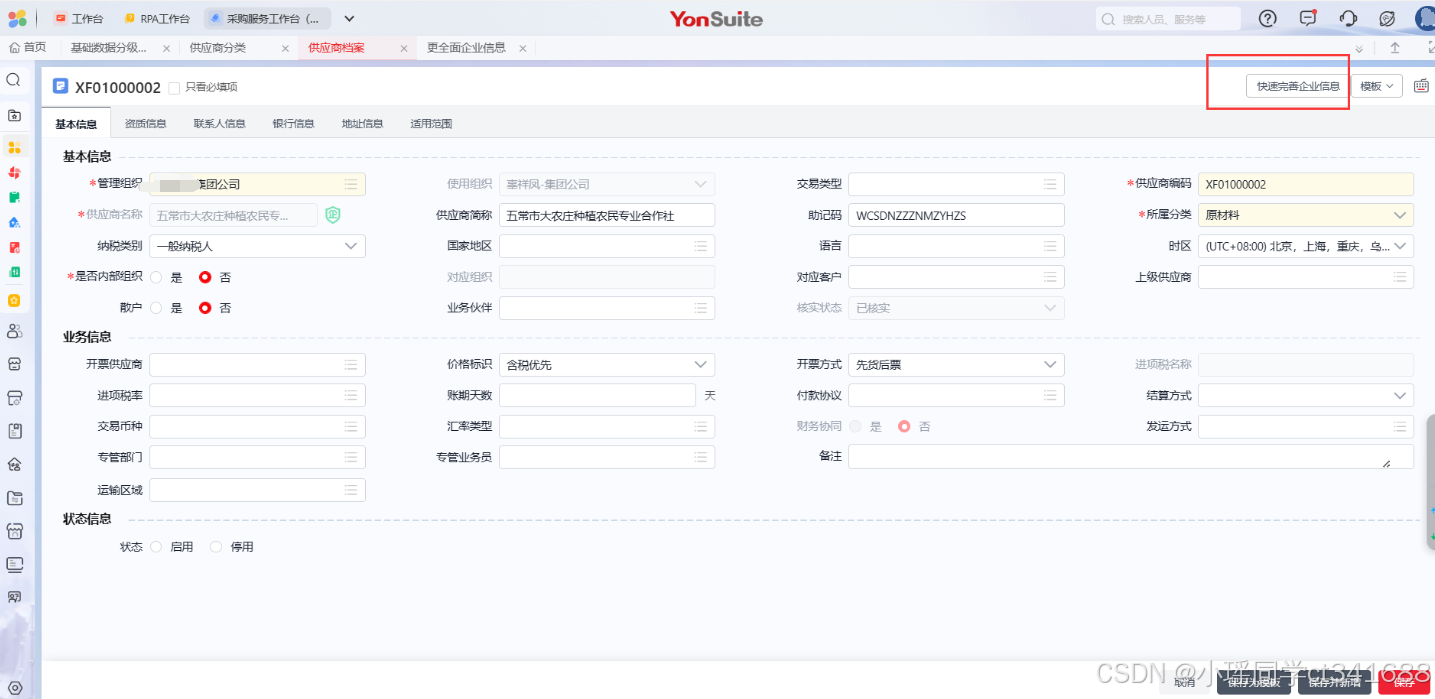Click the colorful app launcher logo
The image size is (1435, 699).
click(17, 18)
